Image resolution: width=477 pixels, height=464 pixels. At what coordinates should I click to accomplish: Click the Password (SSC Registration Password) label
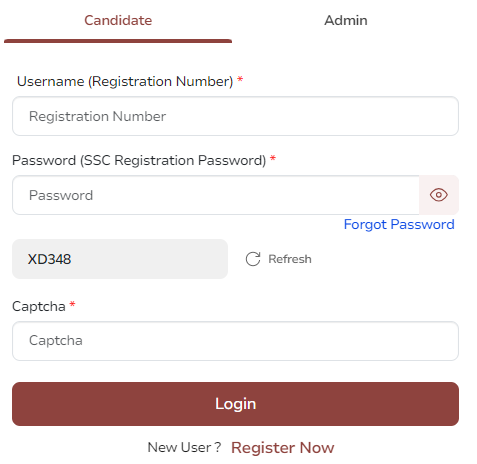[x=139, y=160]
